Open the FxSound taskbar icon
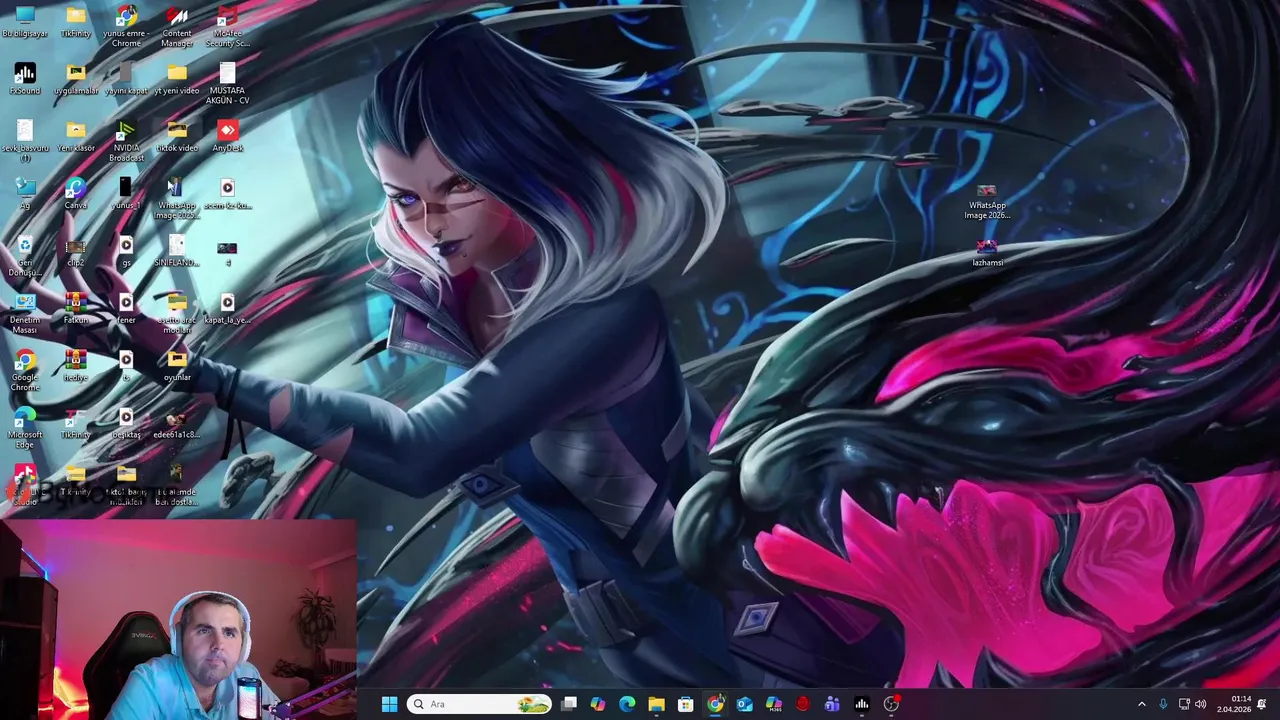This screenshot has height=720, width=1280. [861, 704]
